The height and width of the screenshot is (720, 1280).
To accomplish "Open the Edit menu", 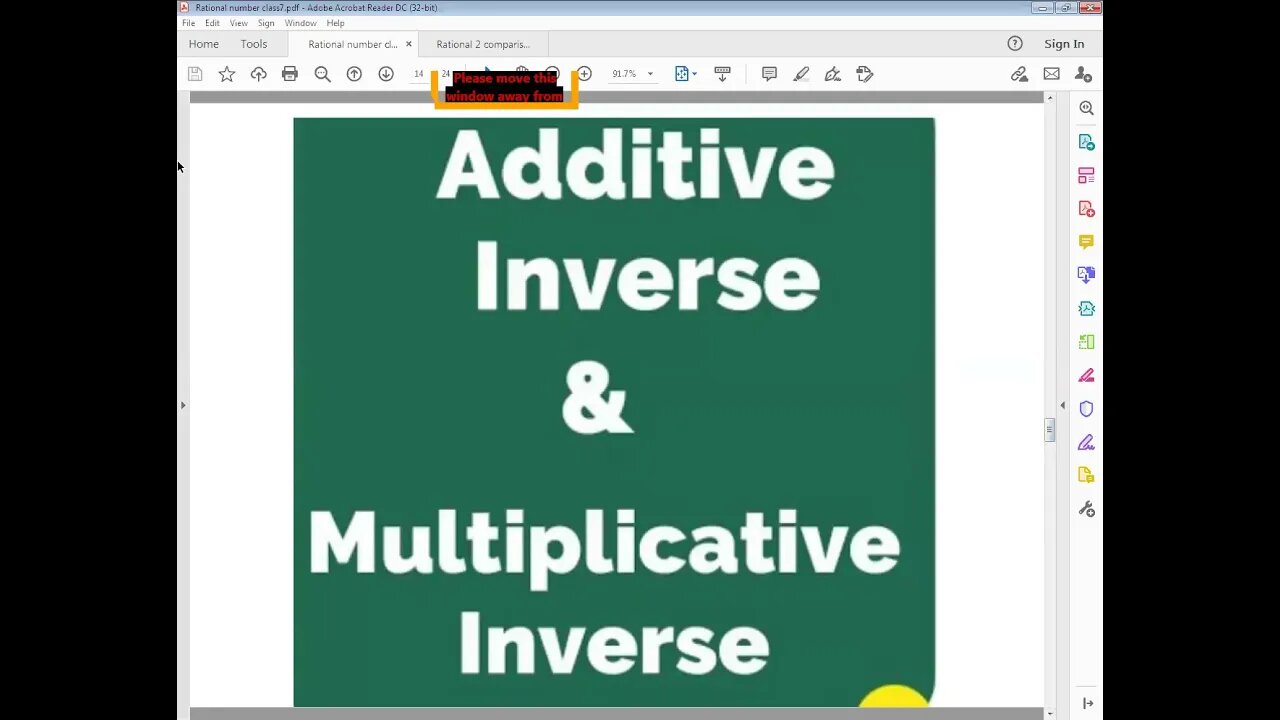I will click(x=212, y=23).
